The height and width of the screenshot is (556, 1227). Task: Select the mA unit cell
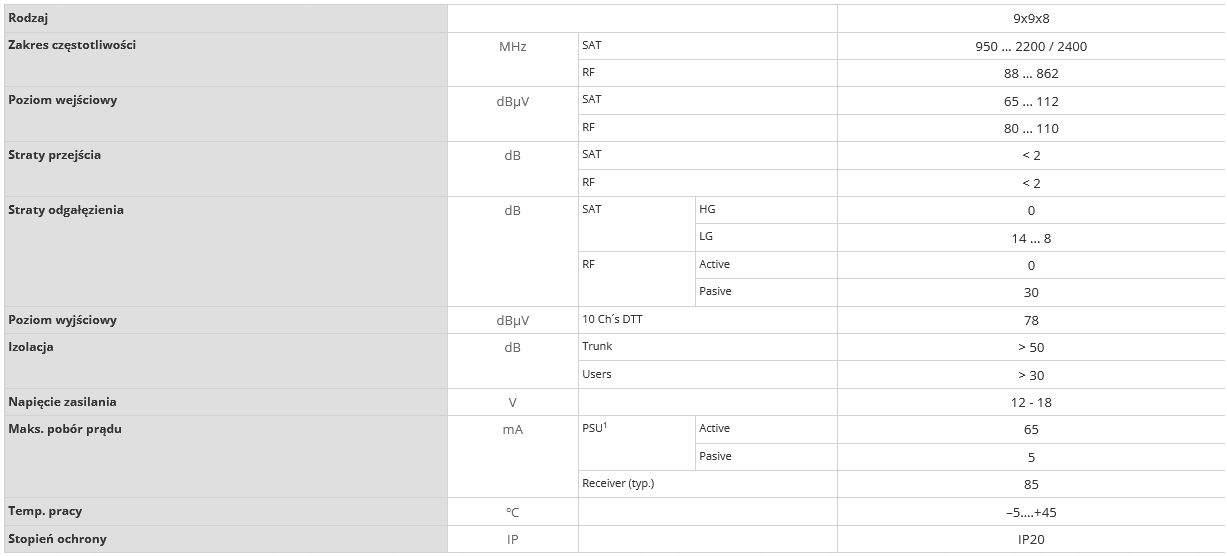(x=512, y=430)
